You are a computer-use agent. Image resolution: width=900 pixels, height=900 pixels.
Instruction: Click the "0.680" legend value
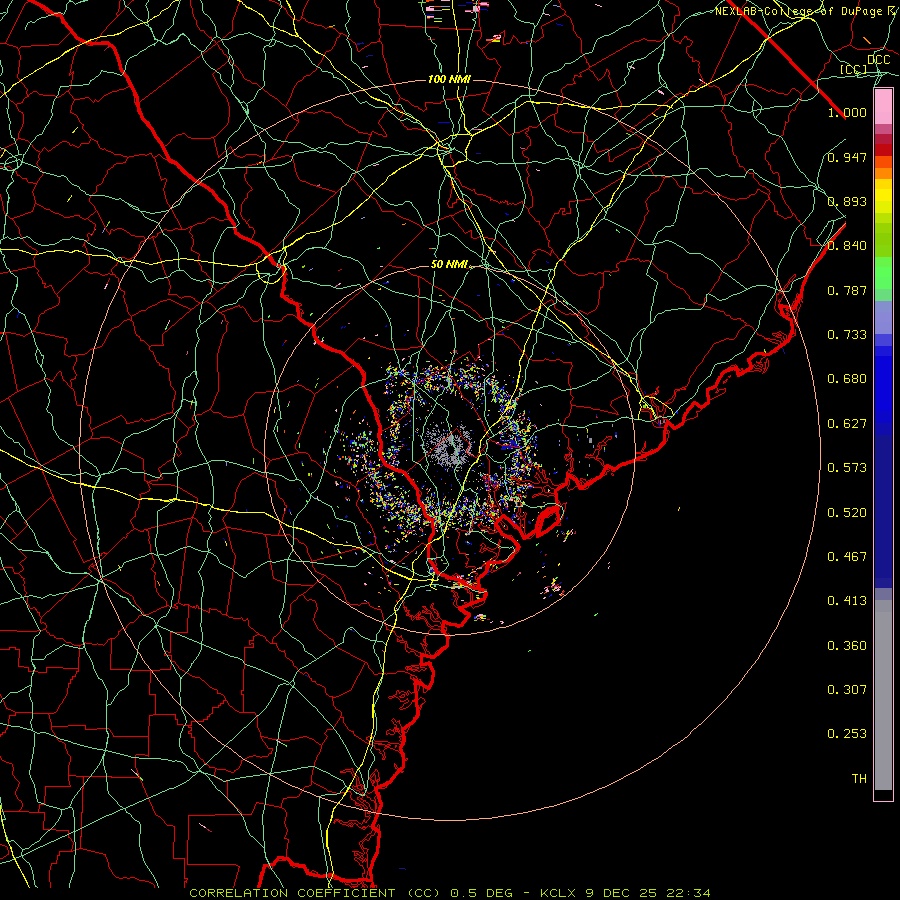pos(847,379)
